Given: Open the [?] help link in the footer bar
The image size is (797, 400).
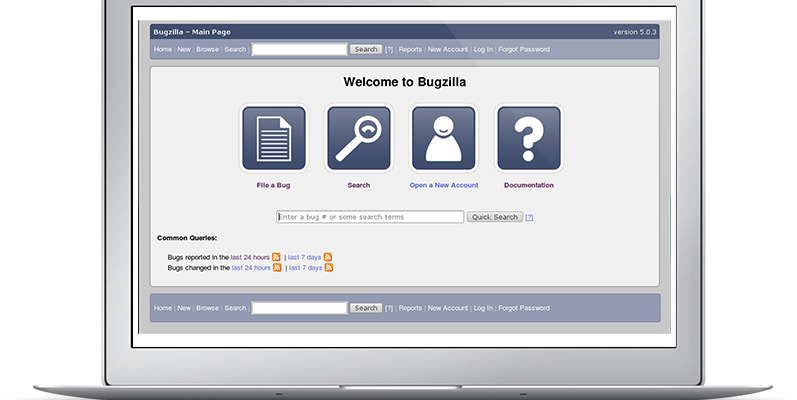Looking at the screenshot, I should click(389, 308).
